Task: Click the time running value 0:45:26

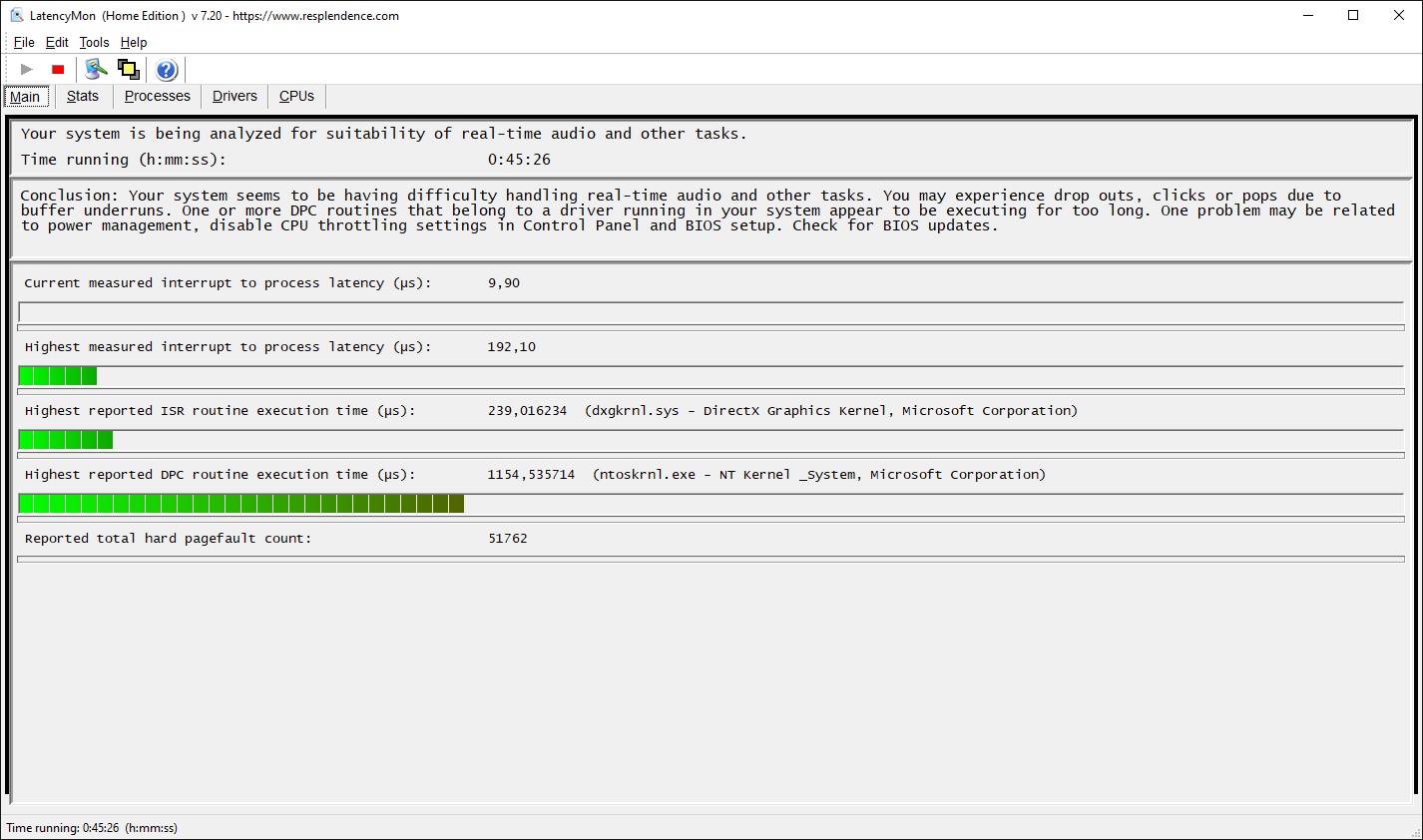Action: (519, 160)
